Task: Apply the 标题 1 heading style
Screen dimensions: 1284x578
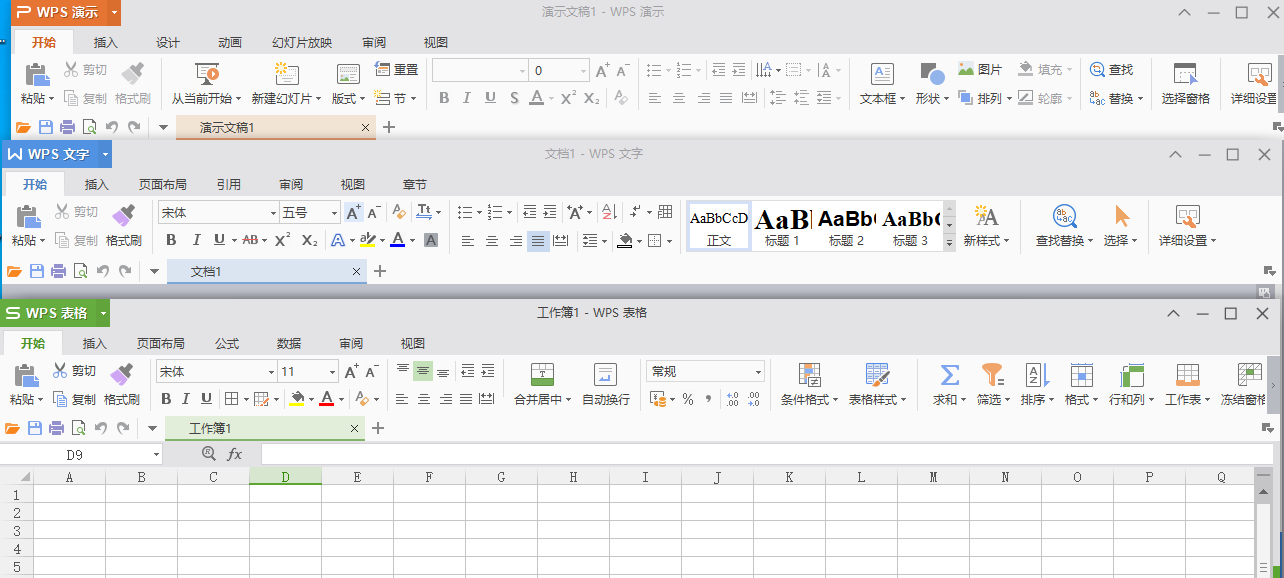Action: point(782,226)
